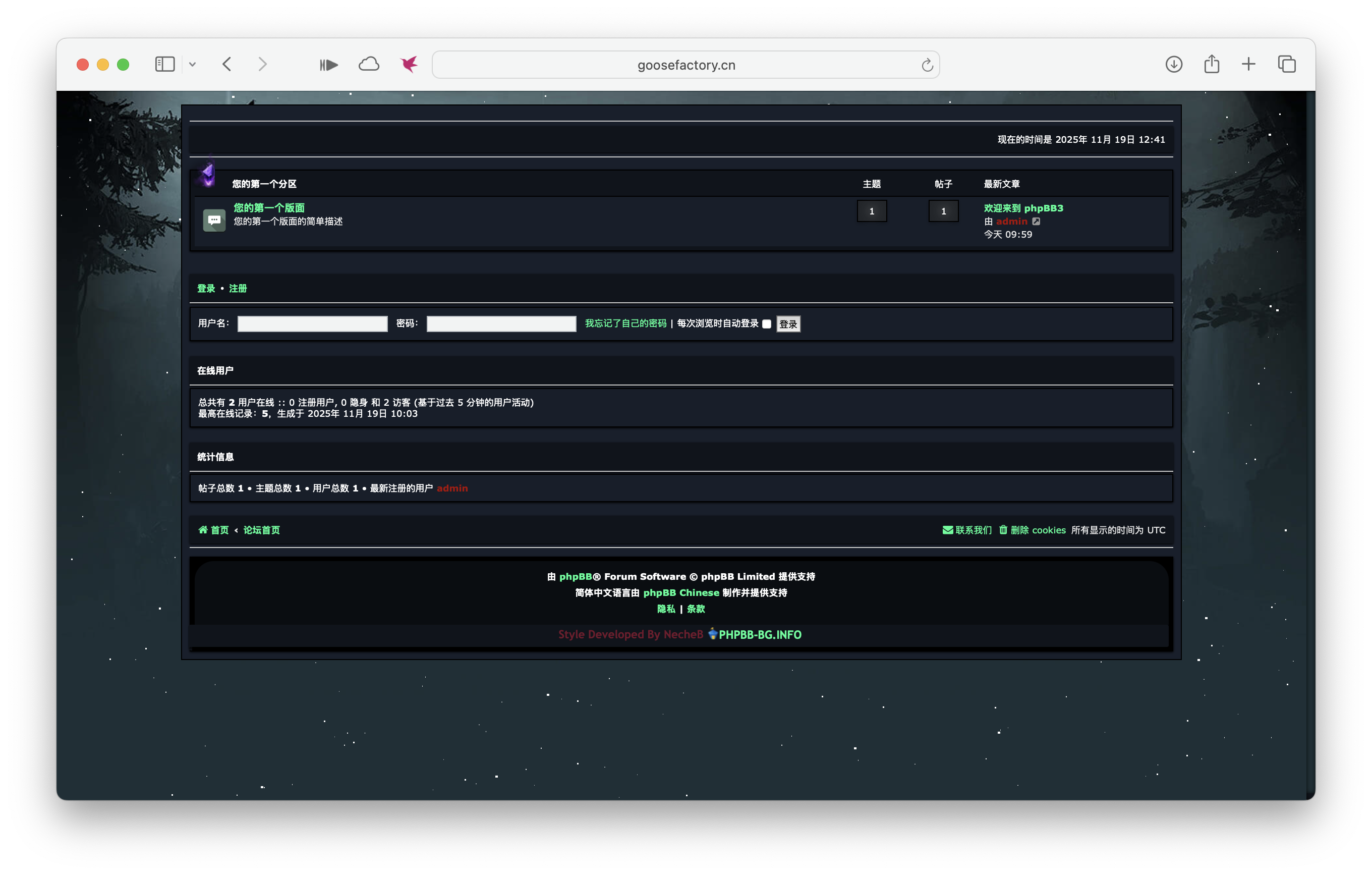The width and height of the screenshot is (1372, 875).
Task: Open the forum 您的第一个版面
Action: [x=269, y=207]
